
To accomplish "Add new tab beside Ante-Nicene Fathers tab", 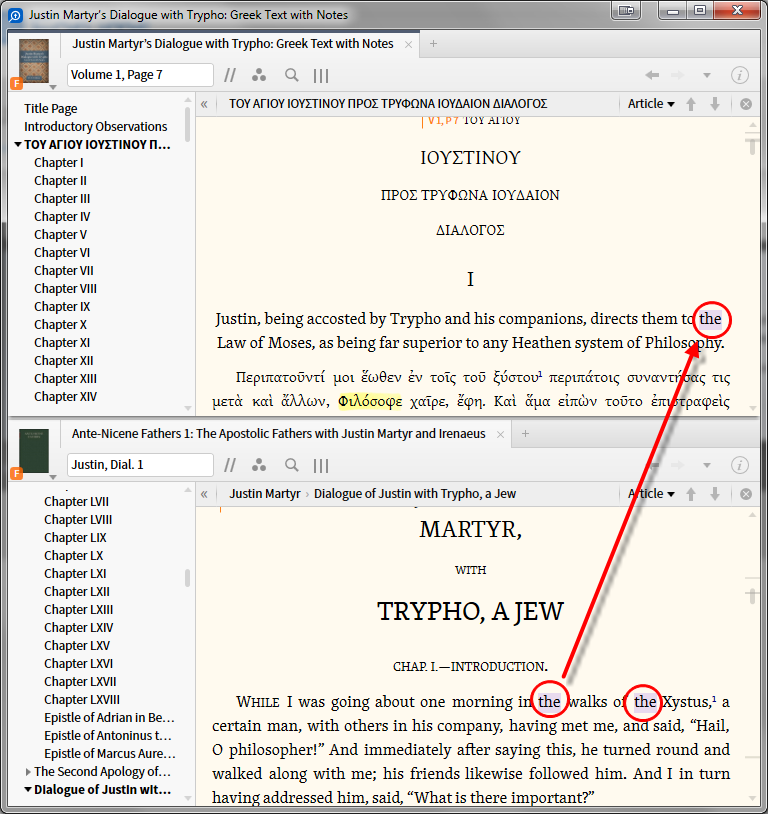I will [525, 433].
